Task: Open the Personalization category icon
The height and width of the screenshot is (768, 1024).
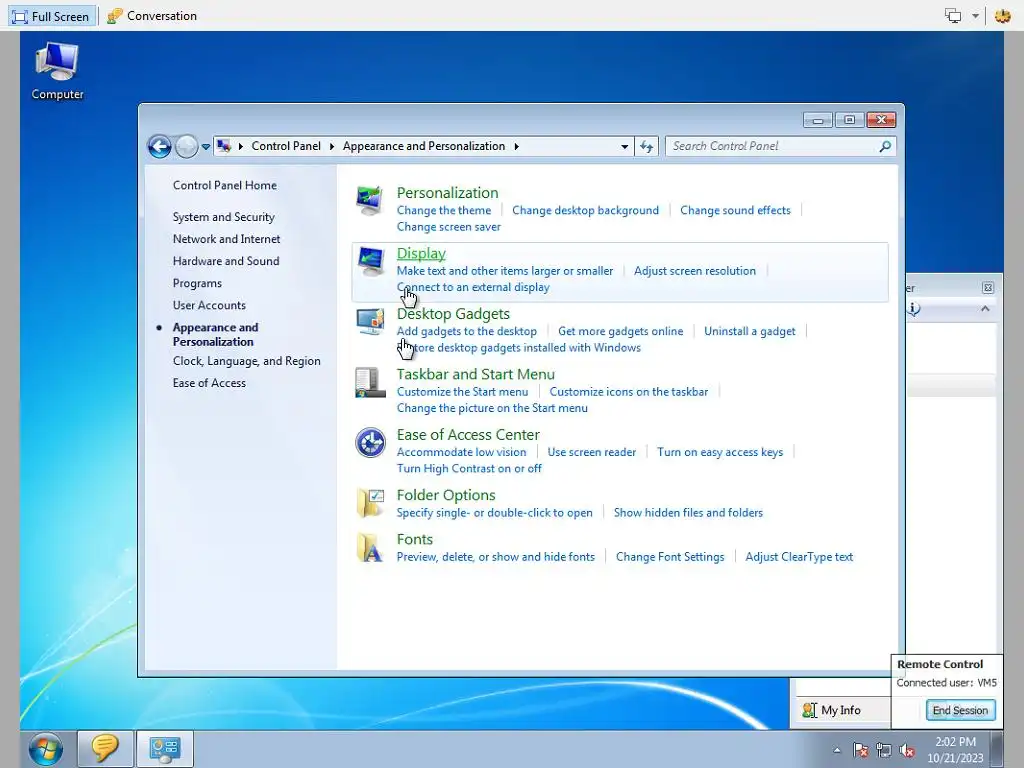Action: 370,200
